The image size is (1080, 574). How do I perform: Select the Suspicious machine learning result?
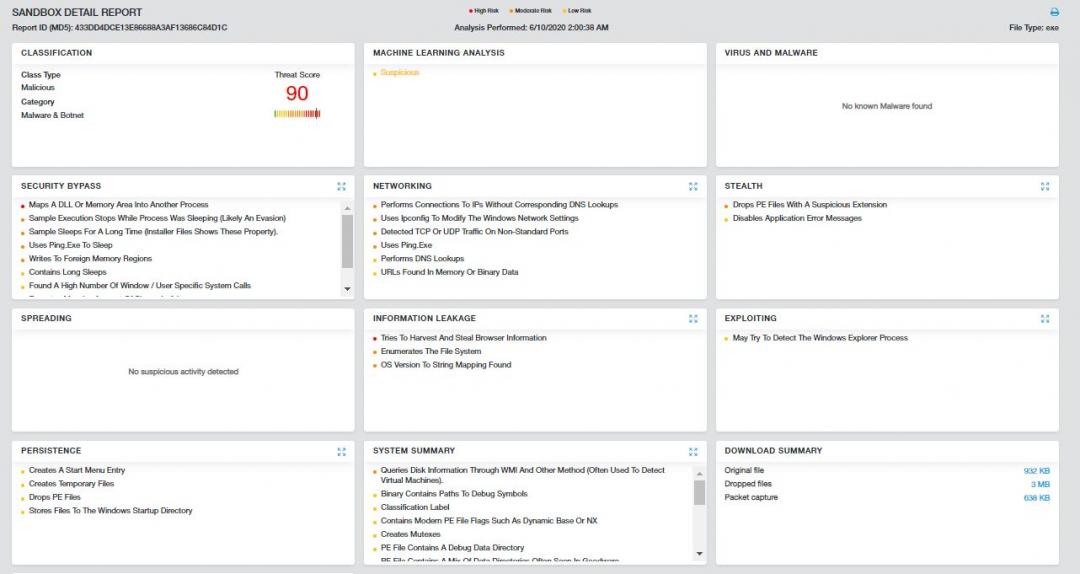399,73
